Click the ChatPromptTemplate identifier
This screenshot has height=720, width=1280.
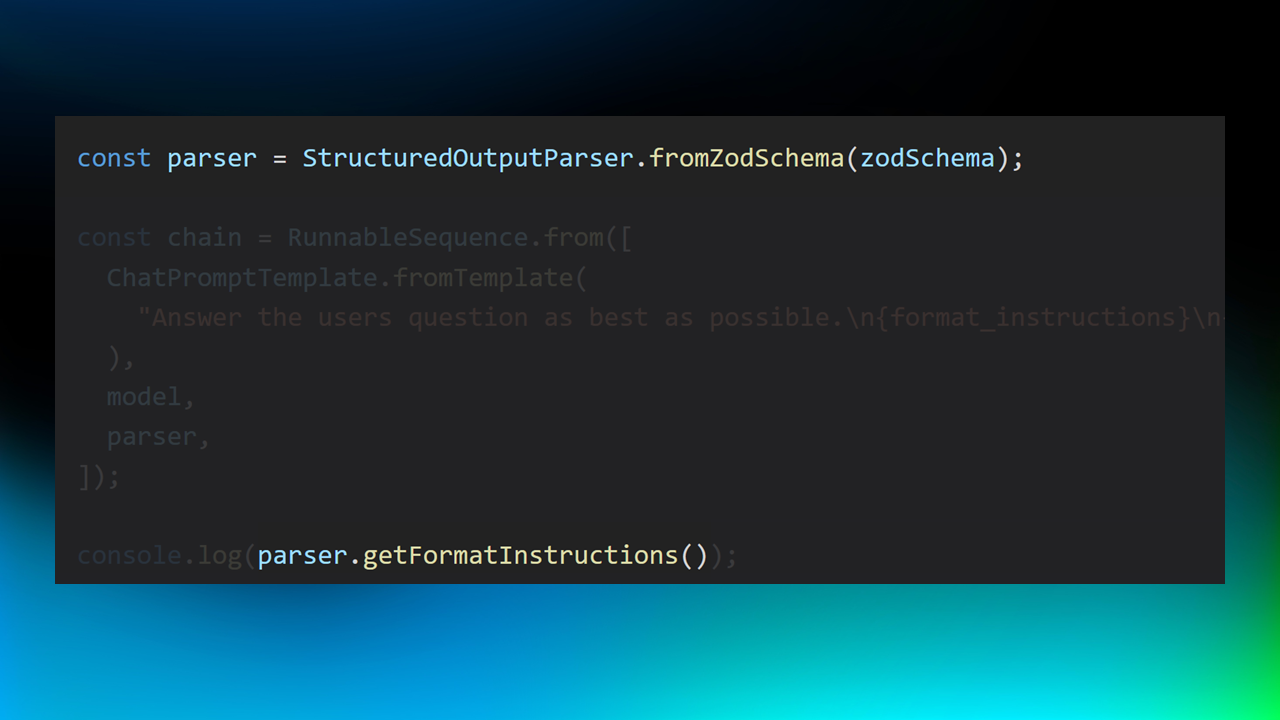coord(242,278)
